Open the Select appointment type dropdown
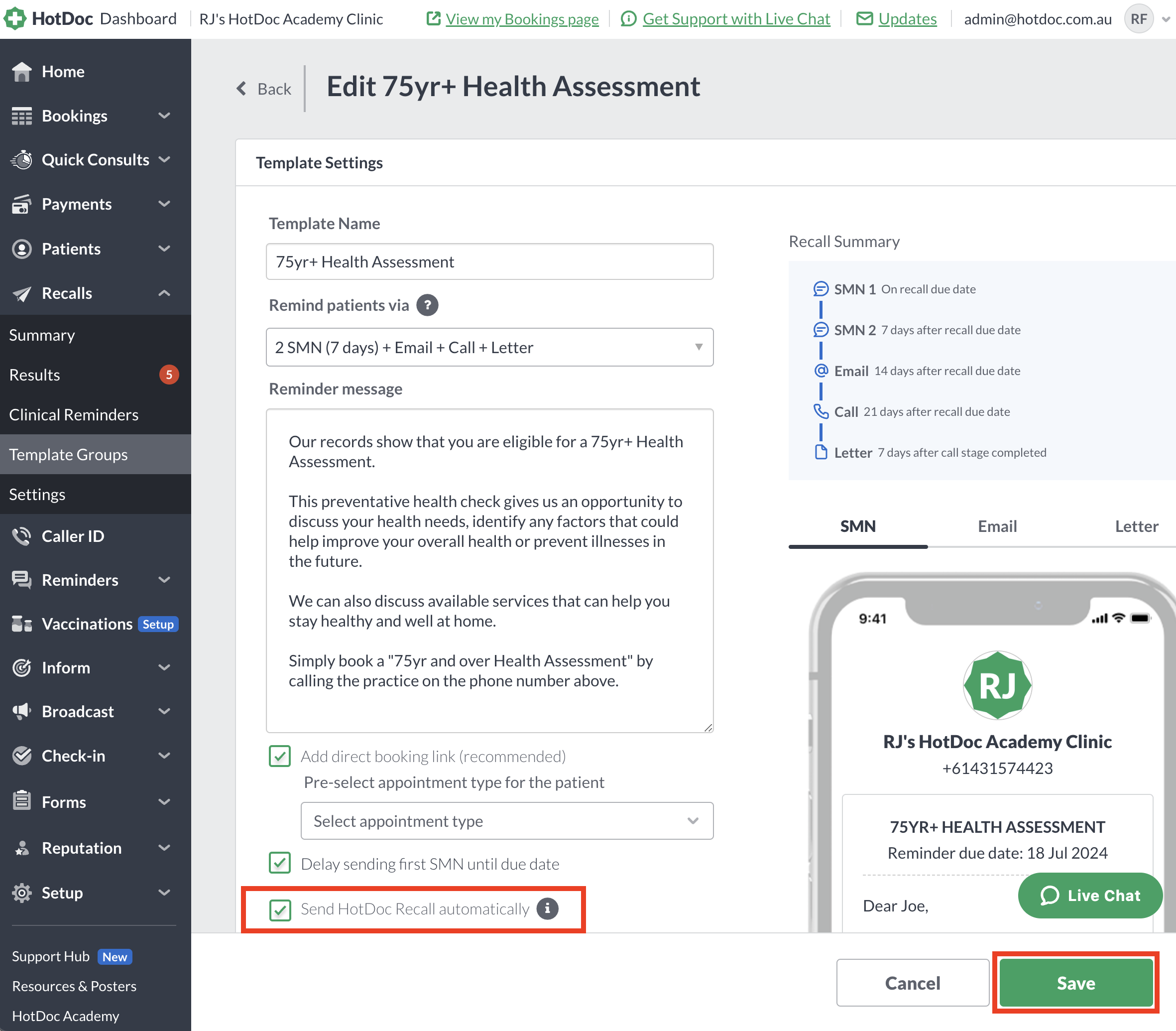Viewport: 1176px width, 1031px height. [507, 820]
